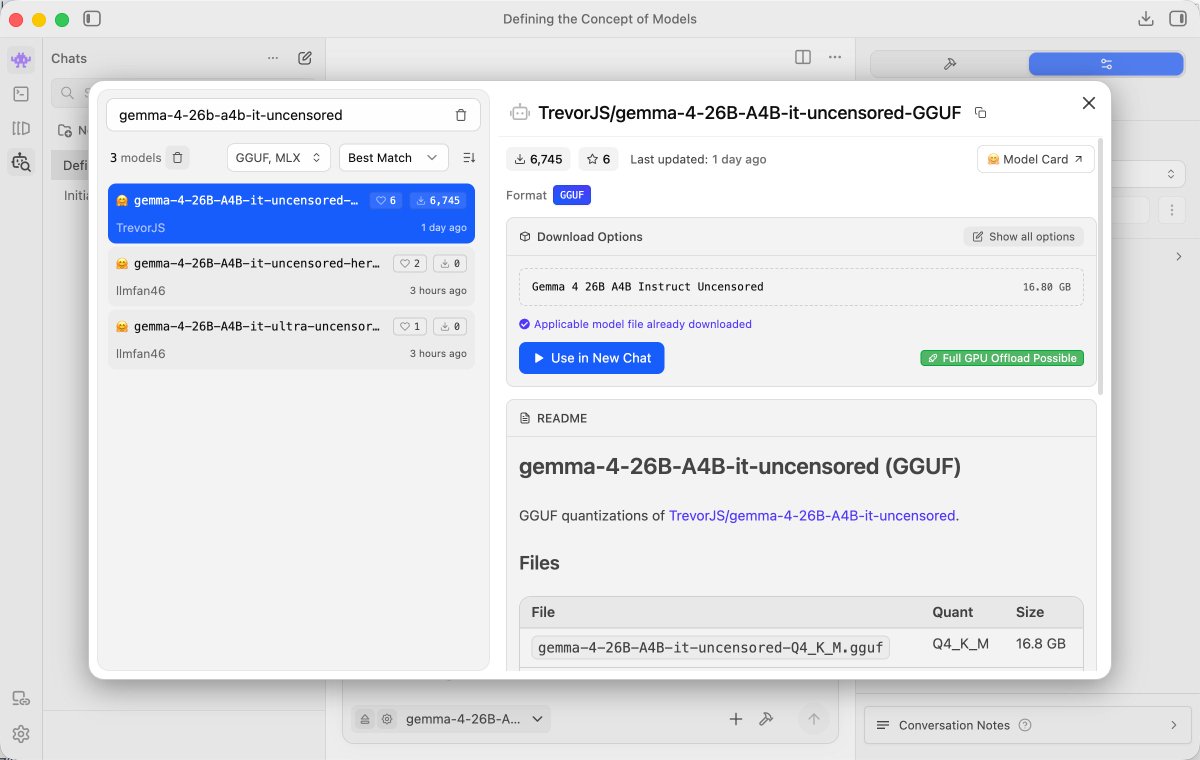This screenshot has width=1200, height=760.
Task: Open TrevorJS/gemma-4-26B-A4B-it-uncensored hyperlink in README
Action: [x=812, y=516]
